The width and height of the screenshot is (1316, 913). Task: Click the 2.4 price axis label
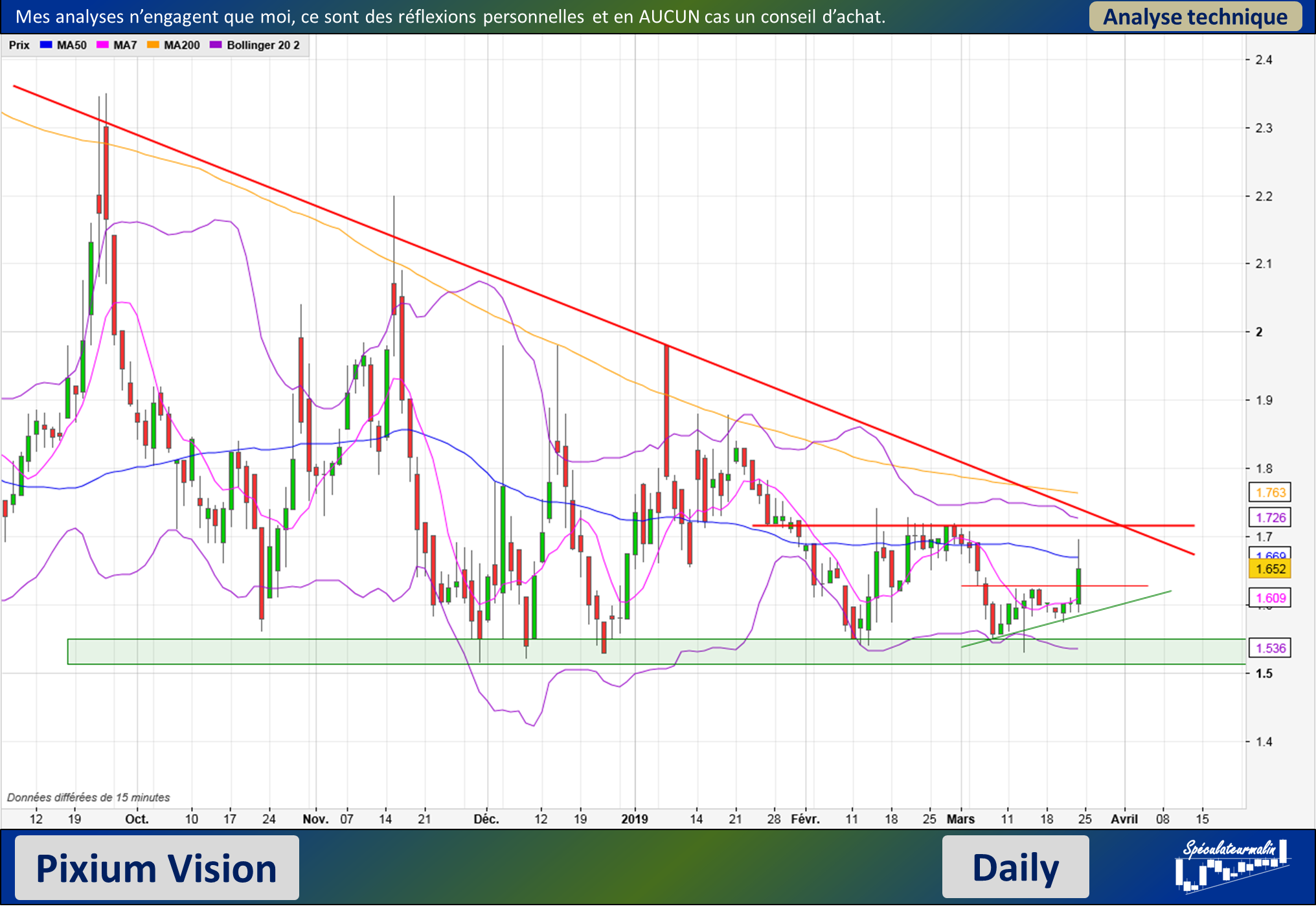click(x=1264, y=60)
